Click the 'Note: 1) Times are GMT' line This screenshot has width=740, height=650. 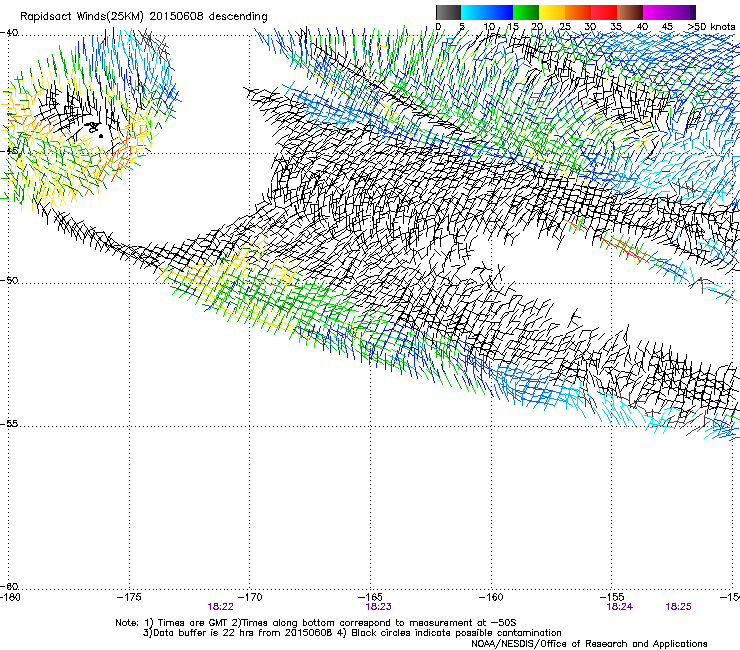coord(316,623)
